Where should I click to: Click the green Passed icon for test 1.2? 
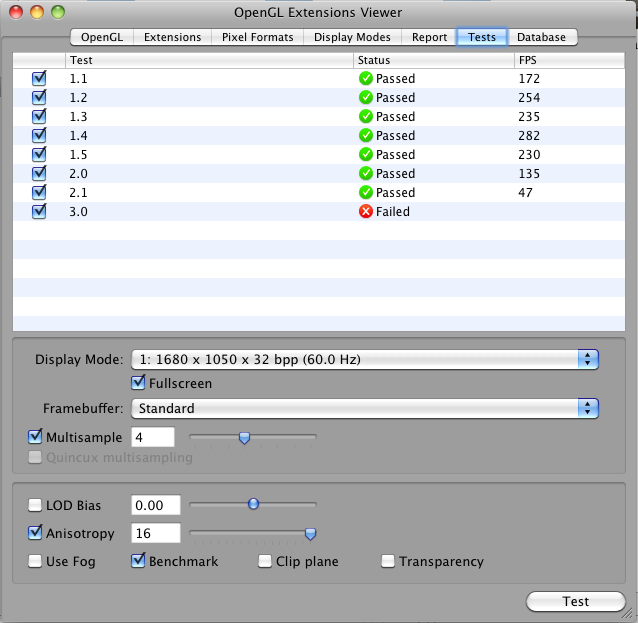366,97
